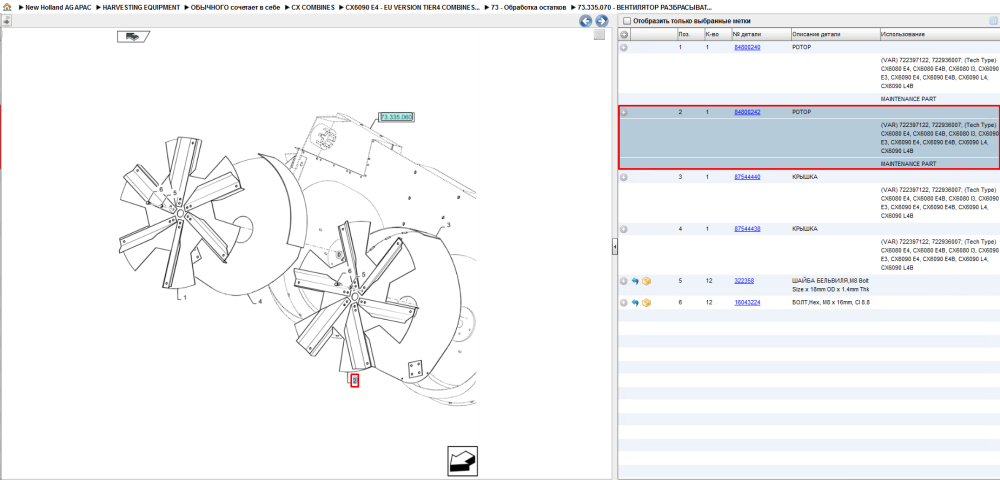Click the blue arrow icon for part 16043224
This screenshot has height=480, width=1000.
pyautogui.click(x=635, y=302)
